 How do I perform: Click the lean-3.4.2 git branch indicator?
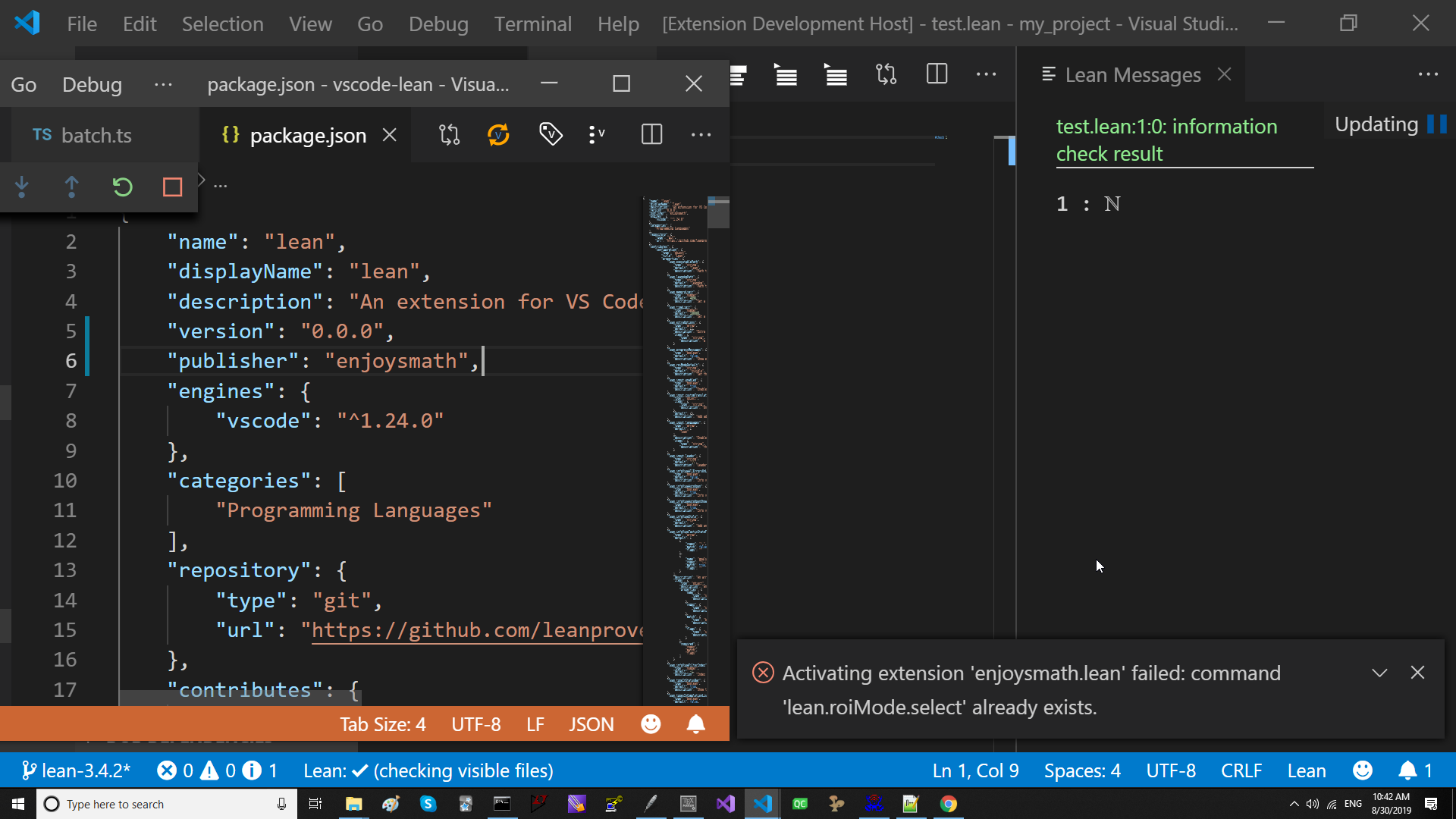point(76,770)
